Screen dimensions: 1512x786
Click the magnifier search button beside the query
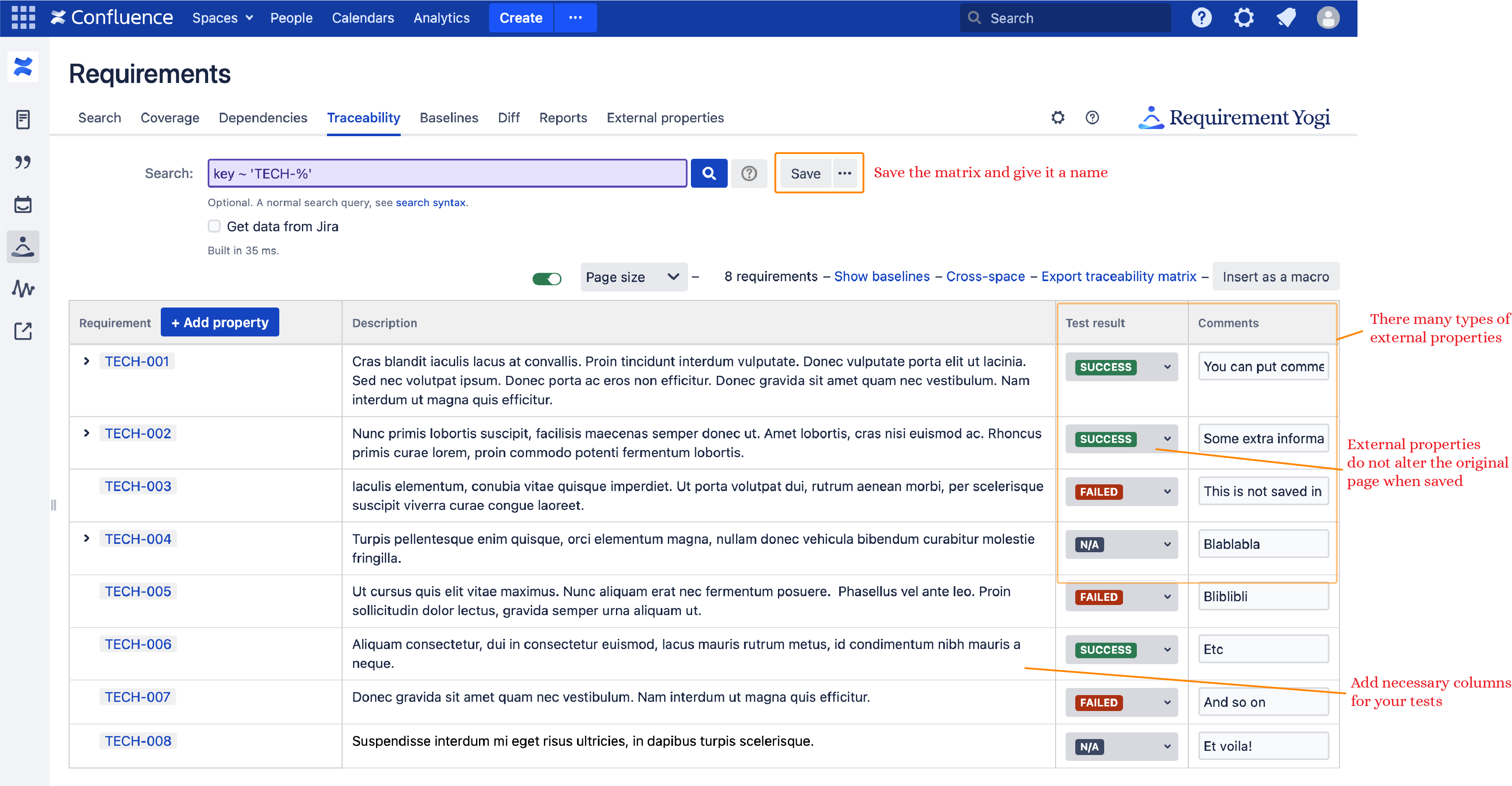708,173
